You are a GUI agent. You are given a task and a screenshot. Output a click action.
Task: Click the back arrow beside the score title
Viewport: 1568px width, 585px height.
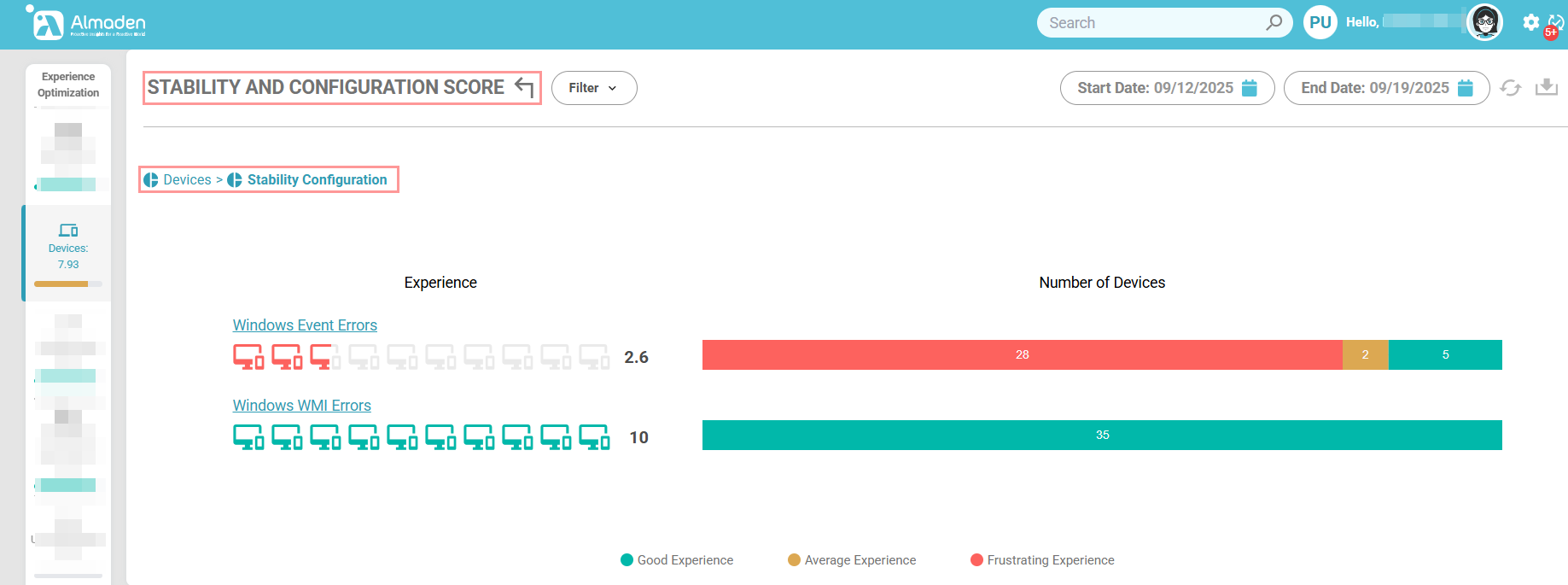tap(524, 87)
